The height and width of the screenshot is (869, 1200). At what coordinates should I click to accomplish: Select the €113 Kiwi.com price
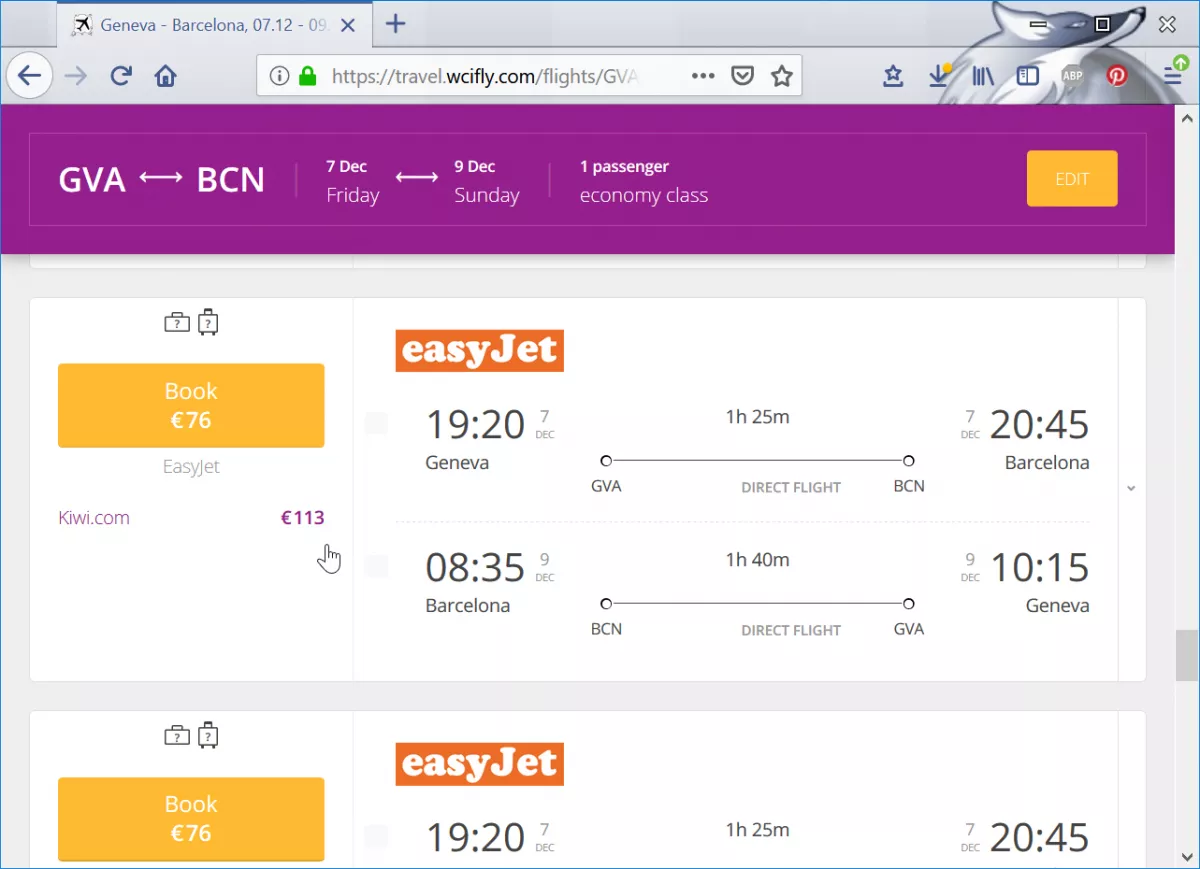[303, 518]
